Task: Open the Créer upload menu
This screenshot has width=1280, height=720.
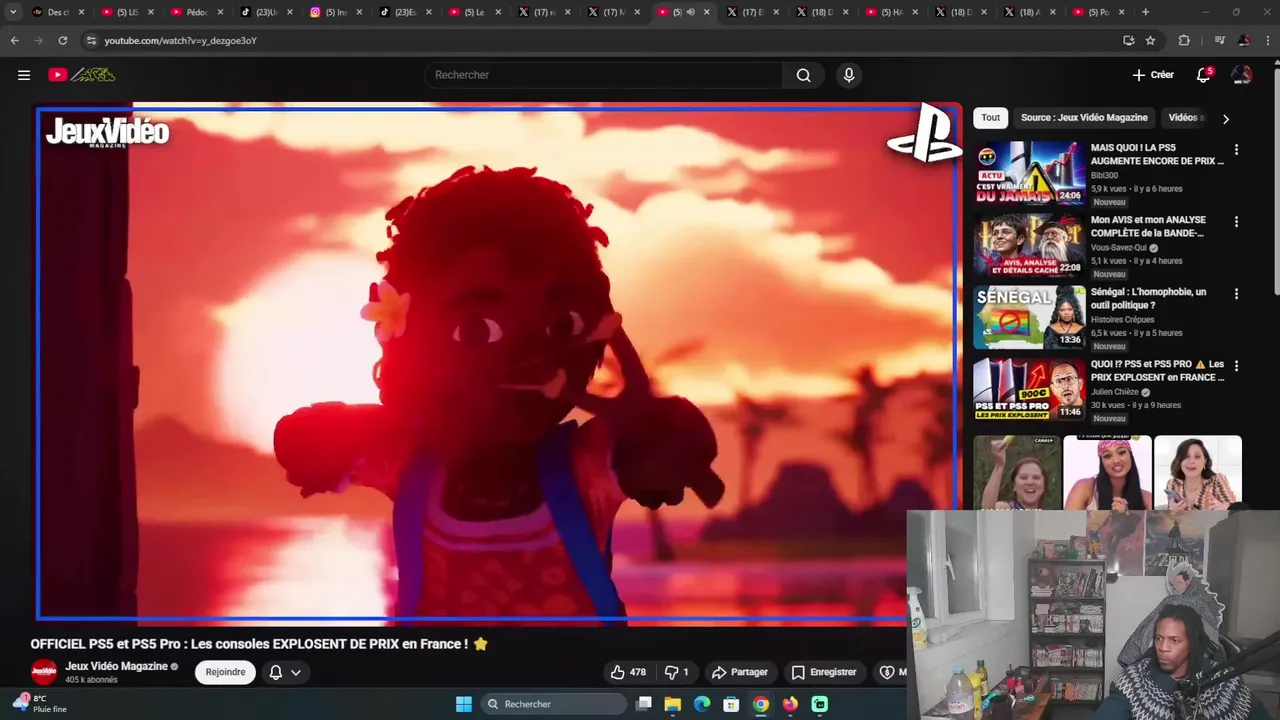Action: 1153,75
